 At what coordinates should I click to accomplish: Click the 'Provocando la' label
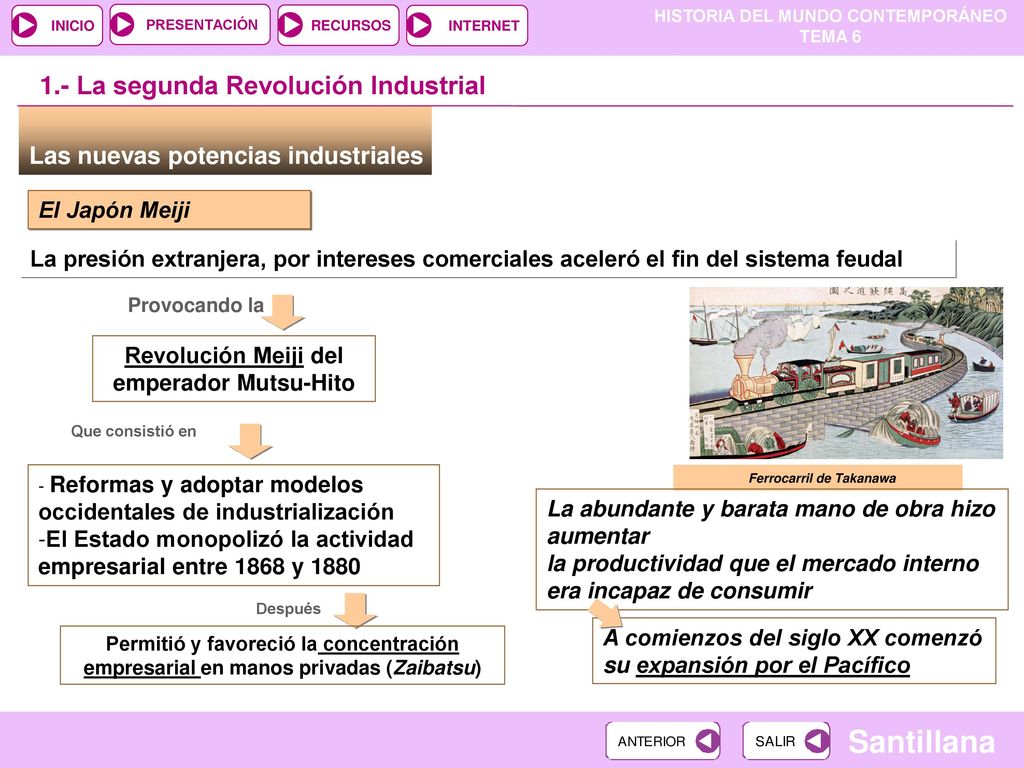(196, 305)
